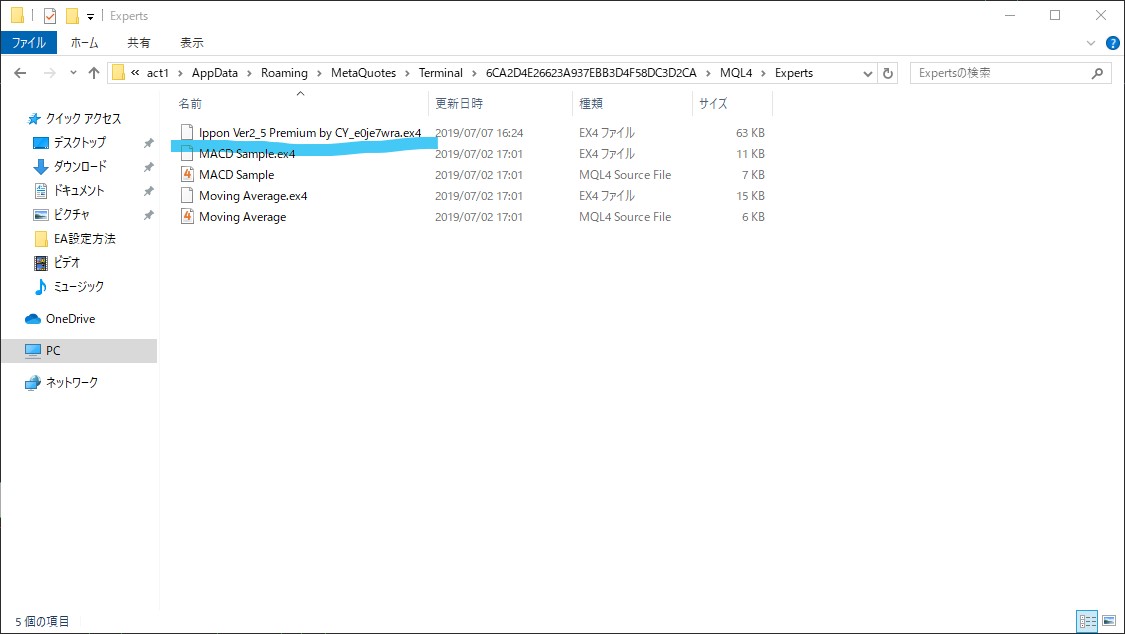The width and height of the screenshot is (1125, 634).
Task: Select ネットワーク in the navigation pane
Action: click(72, 383)
